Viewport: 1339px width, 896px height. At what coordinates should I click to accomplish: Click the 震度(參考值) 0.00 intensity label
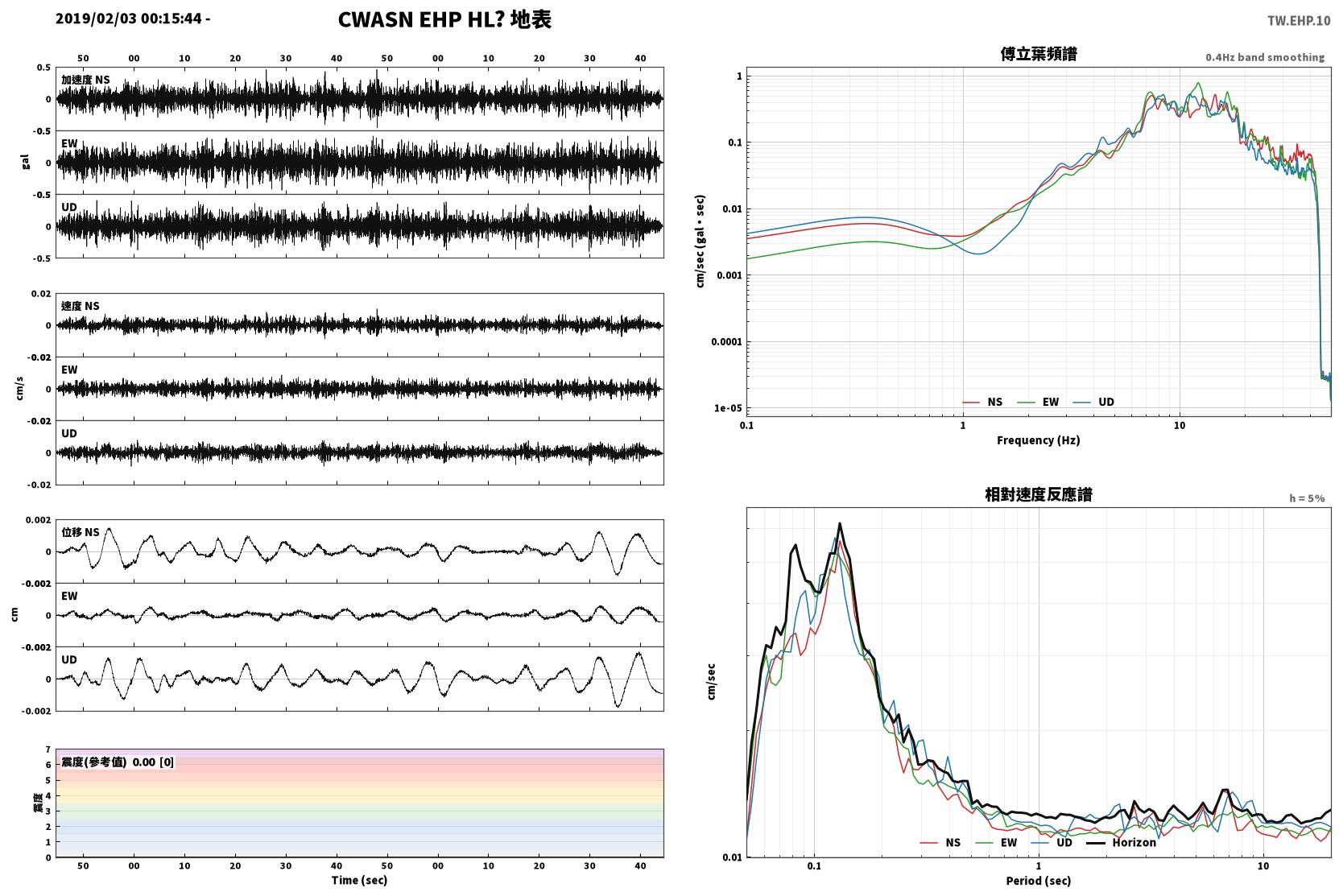(x=118, y=762)
